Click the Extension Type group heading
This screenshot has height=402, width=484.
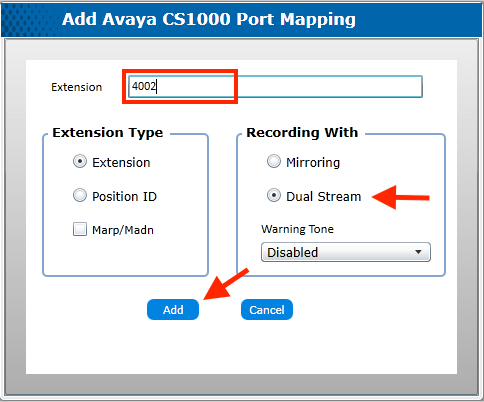pyautogui.click(x=108, y=133)
